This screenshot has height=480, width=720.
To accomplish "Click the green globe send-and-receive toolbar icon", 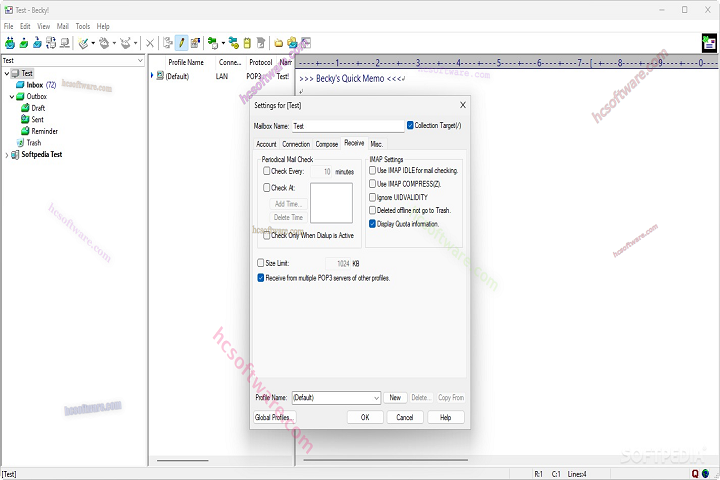I will (x=10, y=43).
